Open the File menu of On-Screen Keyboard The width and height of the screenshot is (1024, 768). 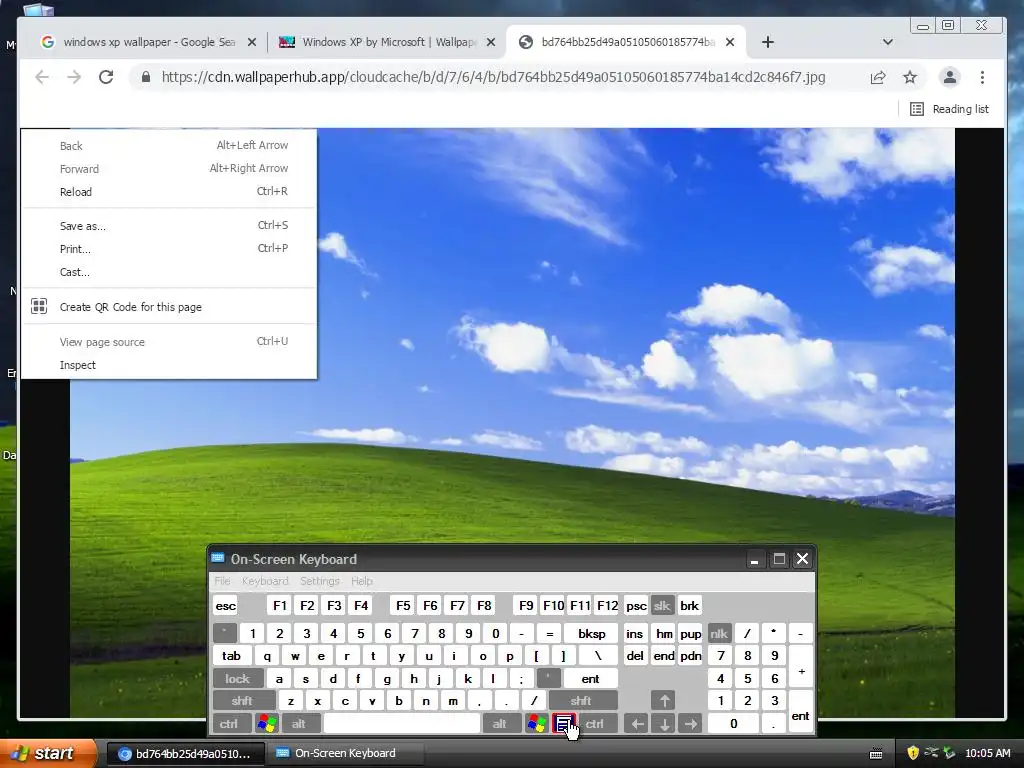pos(222,581)
